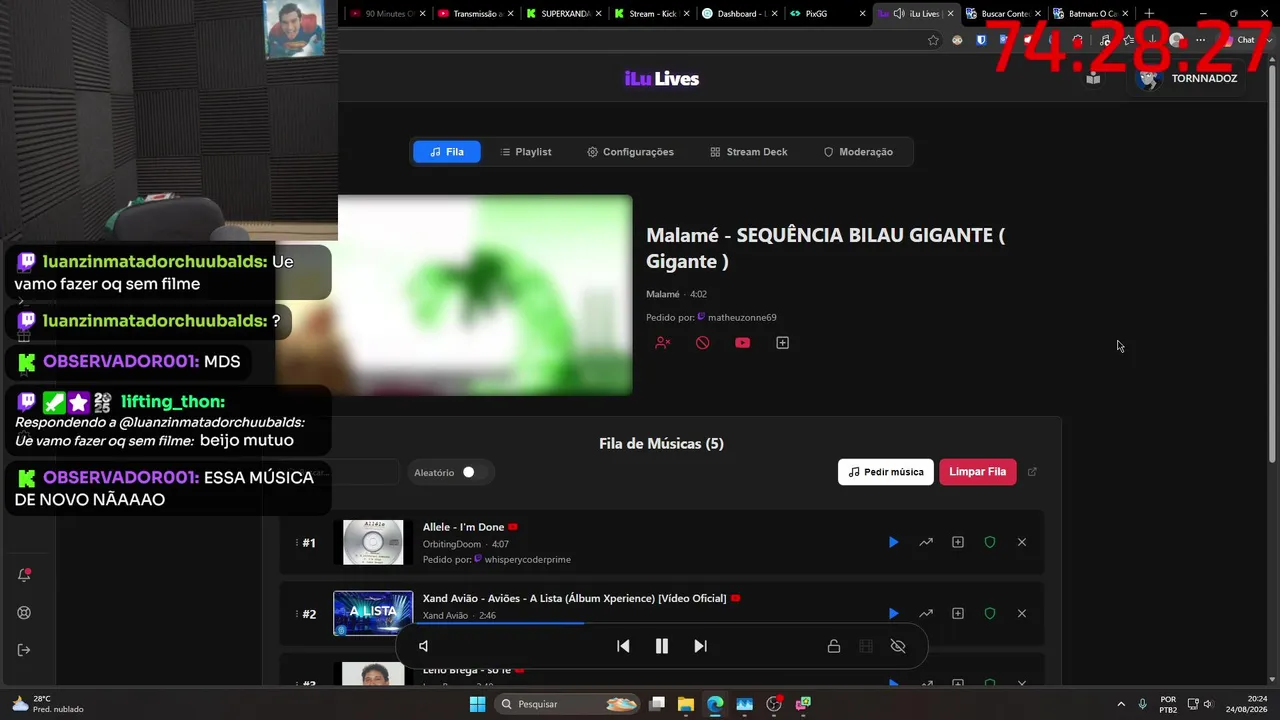Click the Allele album thumbnail
This screenshot has height=720, width=1280.
[373, 542]
